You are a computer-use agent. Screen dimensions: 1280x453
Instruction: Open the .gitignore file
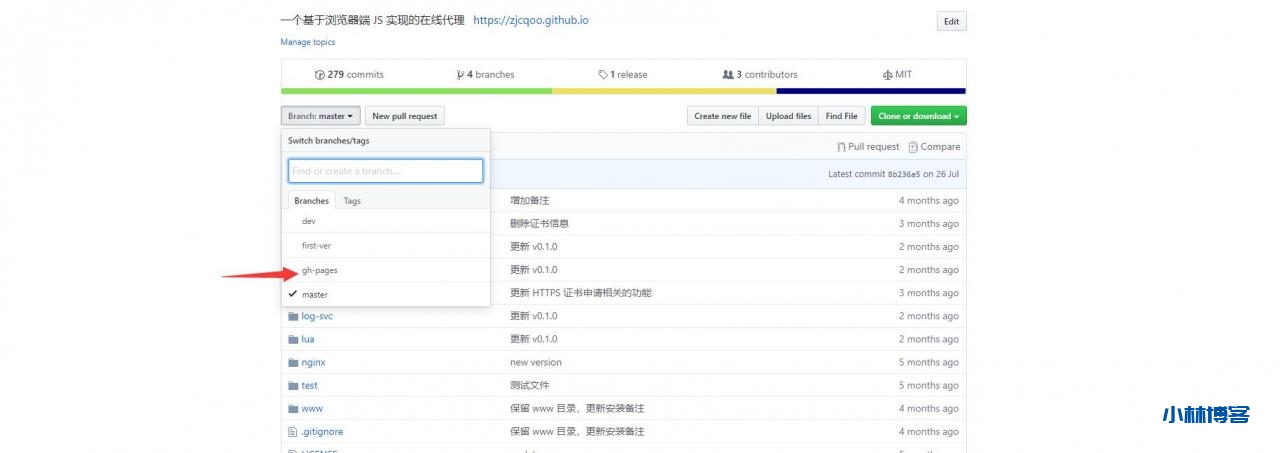point(322,431)
